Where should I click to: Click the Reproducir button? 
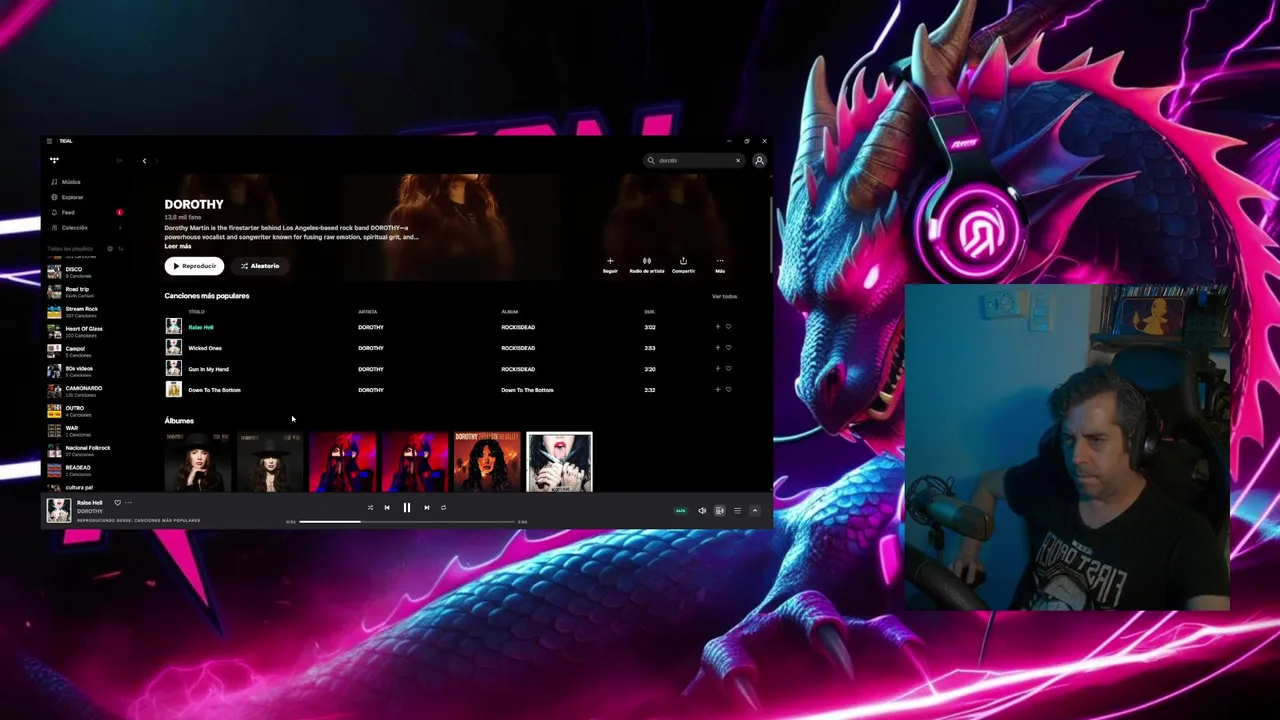pos(194,266)
